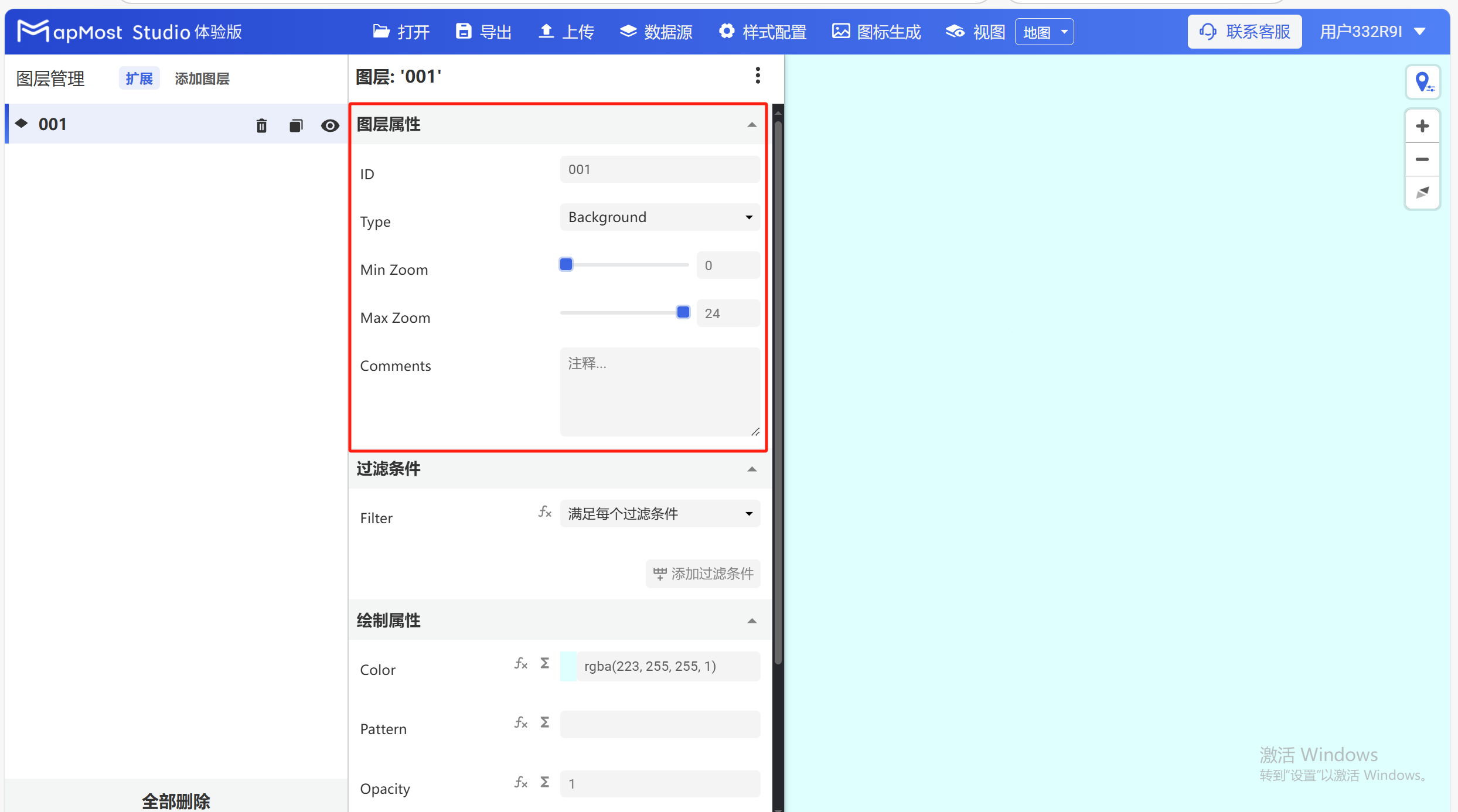Delete the layer 001 using trash icon
The height and width of the screenshot is (812, 1458).
click(261, 125)
